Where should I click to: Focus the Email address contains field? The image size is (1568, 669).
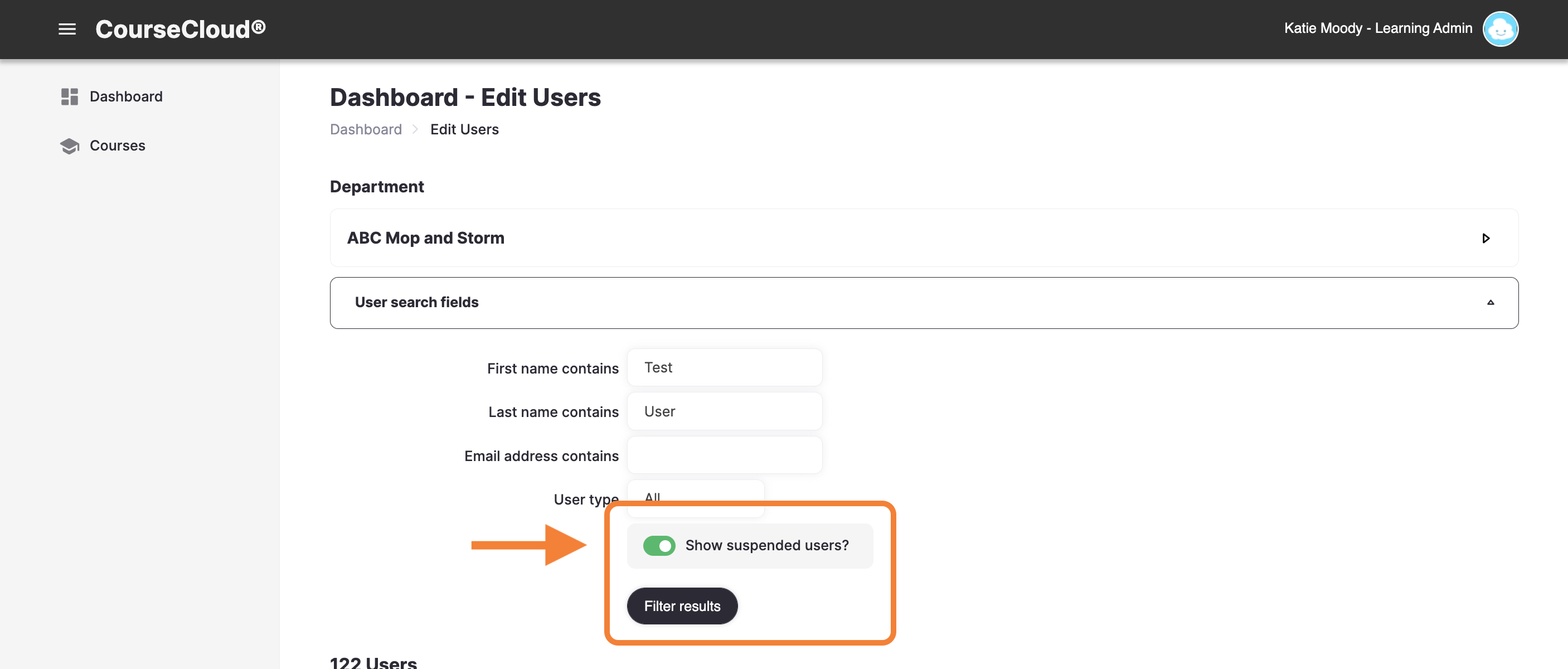click(724, 455)
